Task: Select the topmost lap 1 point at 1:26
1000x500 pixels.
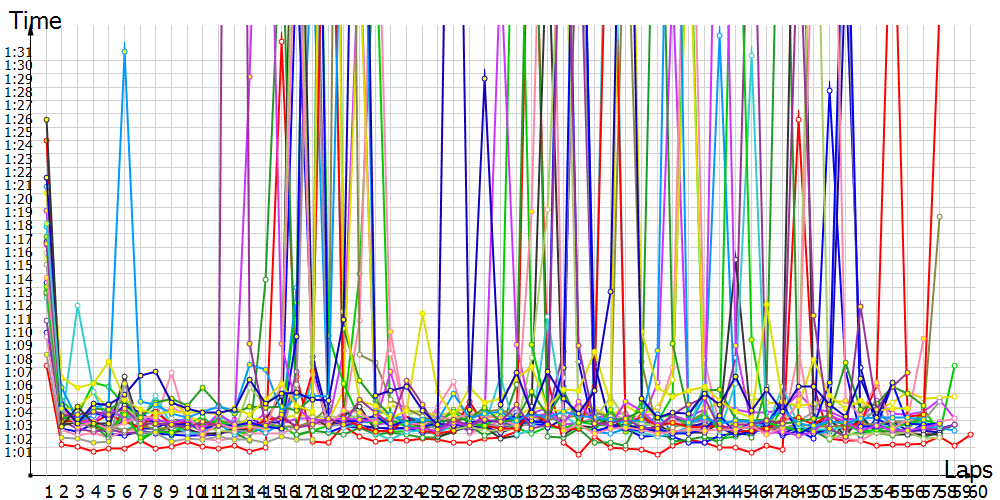Action: coord(47,119)
